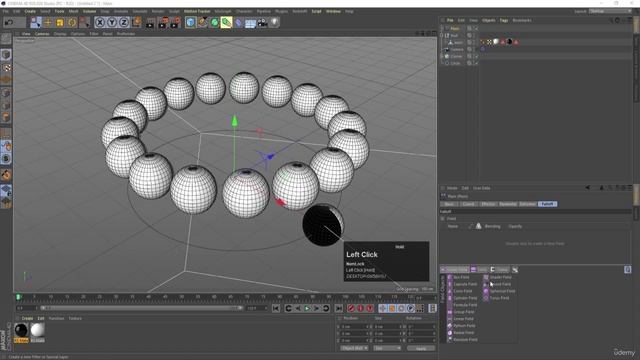The height and width of the screenshot is (360, 640).
Task: Toggle Cloner enable checkmark
Action: coord(476,56)
